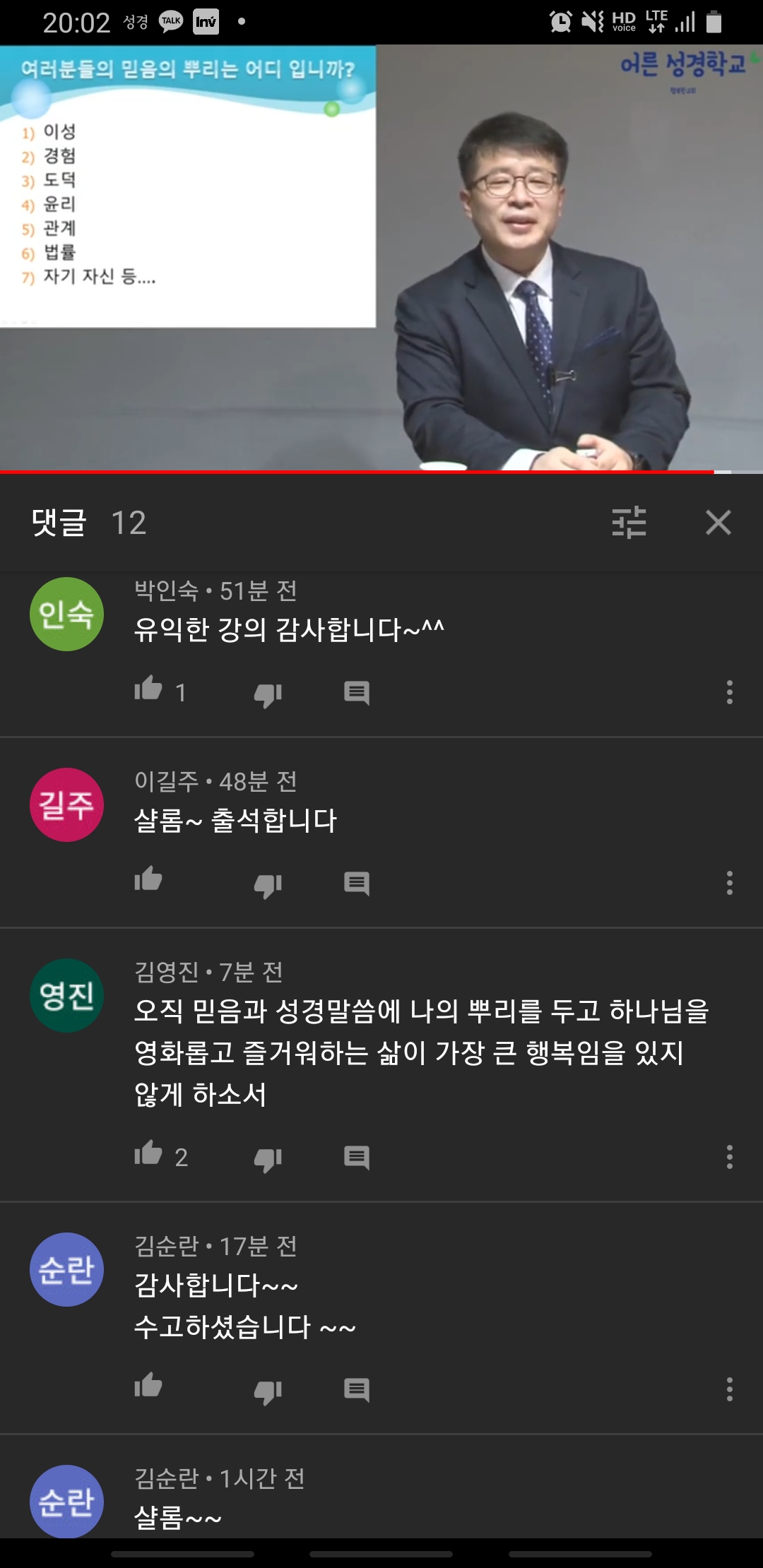Dislike 김영진's comment
This screenshot has width=763, height=1568.
click(x=268, y=1159)
